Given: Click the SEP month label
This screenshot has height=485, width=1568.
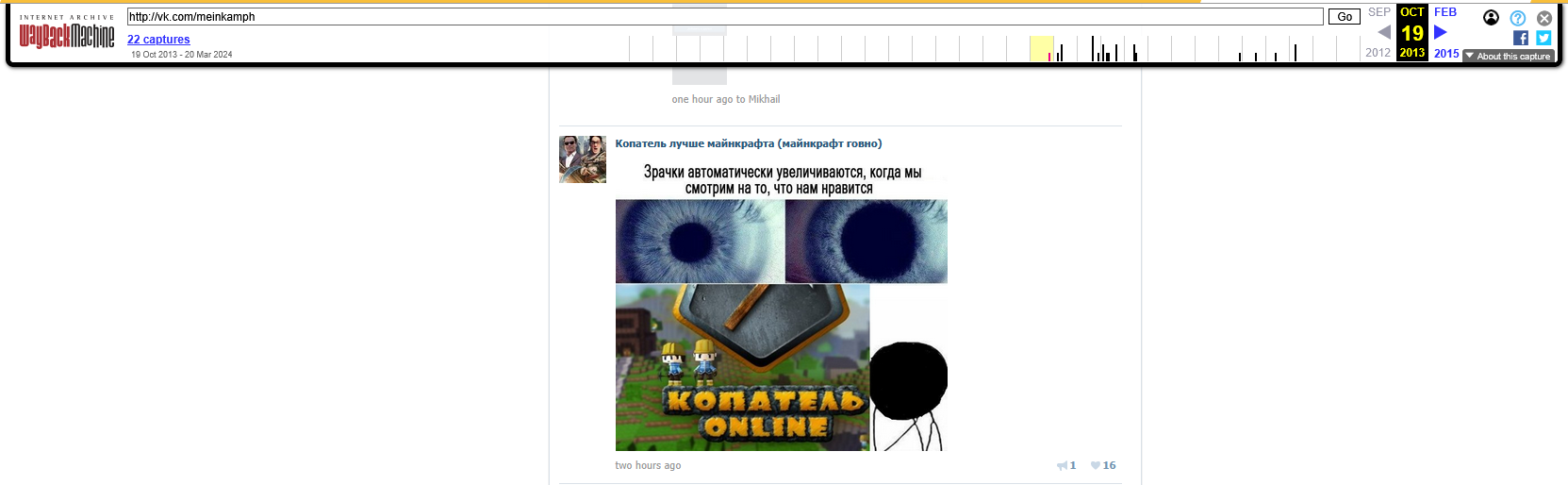Looking at the screenshot, I should 1378,12.
